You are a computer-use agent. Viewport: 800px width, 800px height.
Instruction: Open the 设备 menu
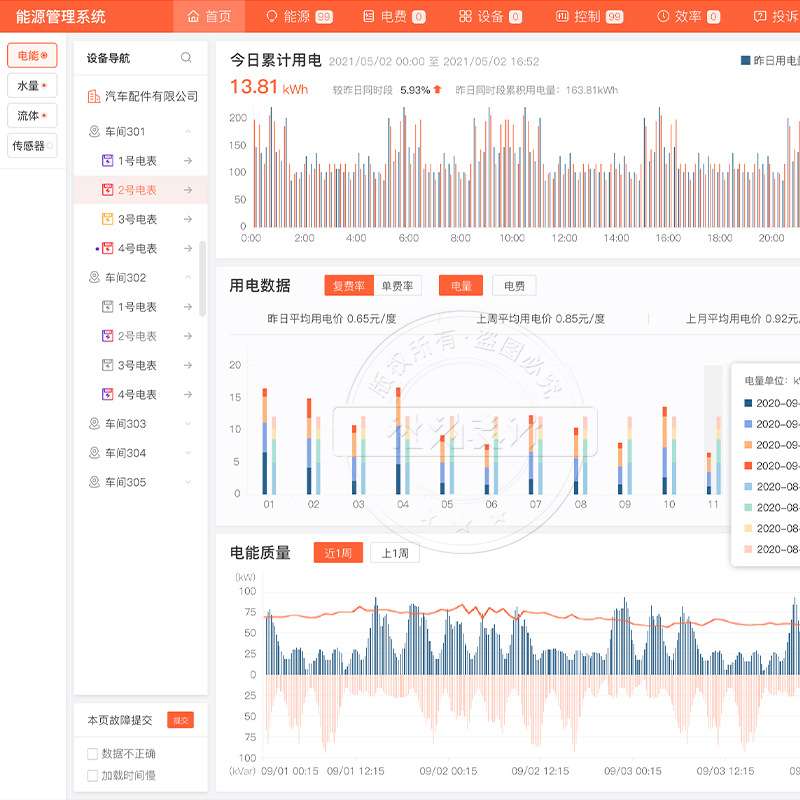pos(490,16)
